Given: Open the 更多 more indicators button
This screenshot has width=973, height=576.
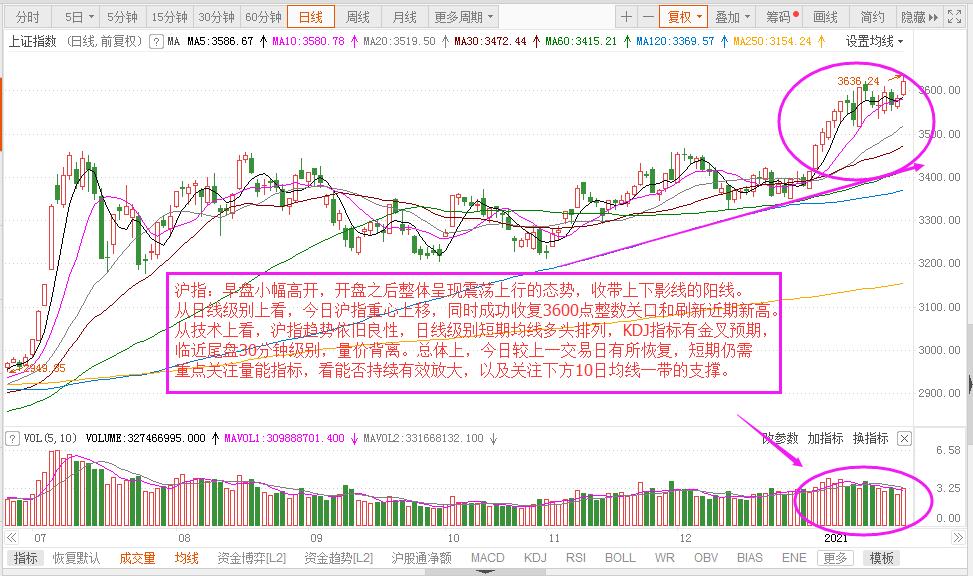Looking at the screenshot, I should [x=835, y=558].
